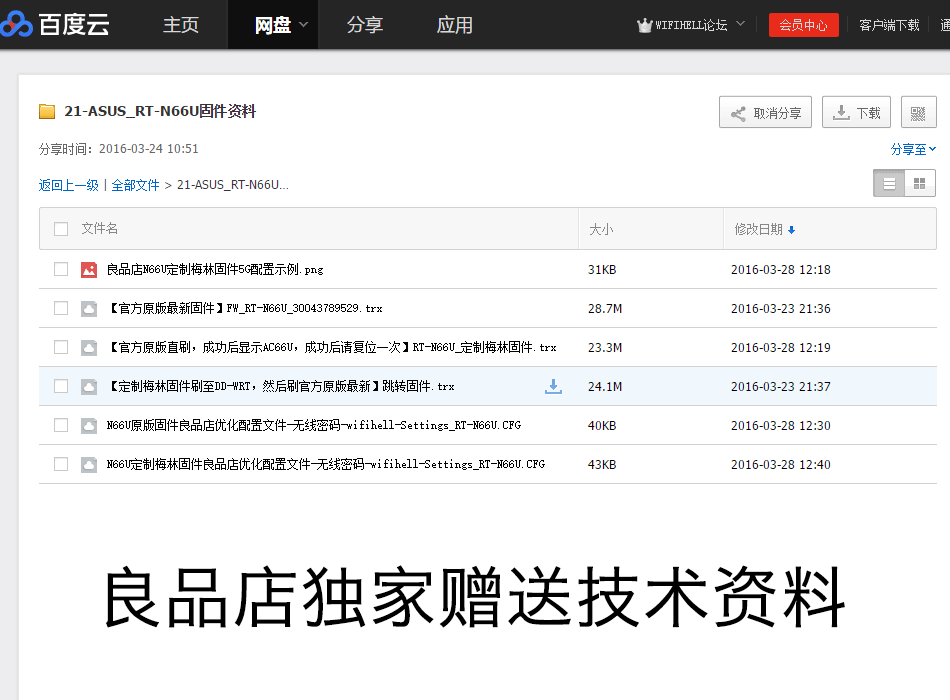Image resolution: width=950 pixels, height=700 pixels.
Task: Open the 网盘 tab
Action: point(273,25)
